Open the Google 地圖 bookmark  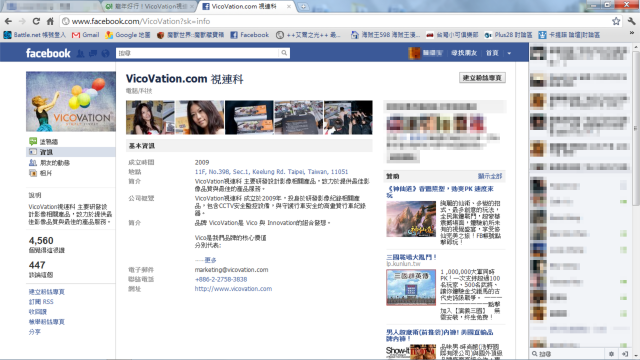click(x=128, y=35)
